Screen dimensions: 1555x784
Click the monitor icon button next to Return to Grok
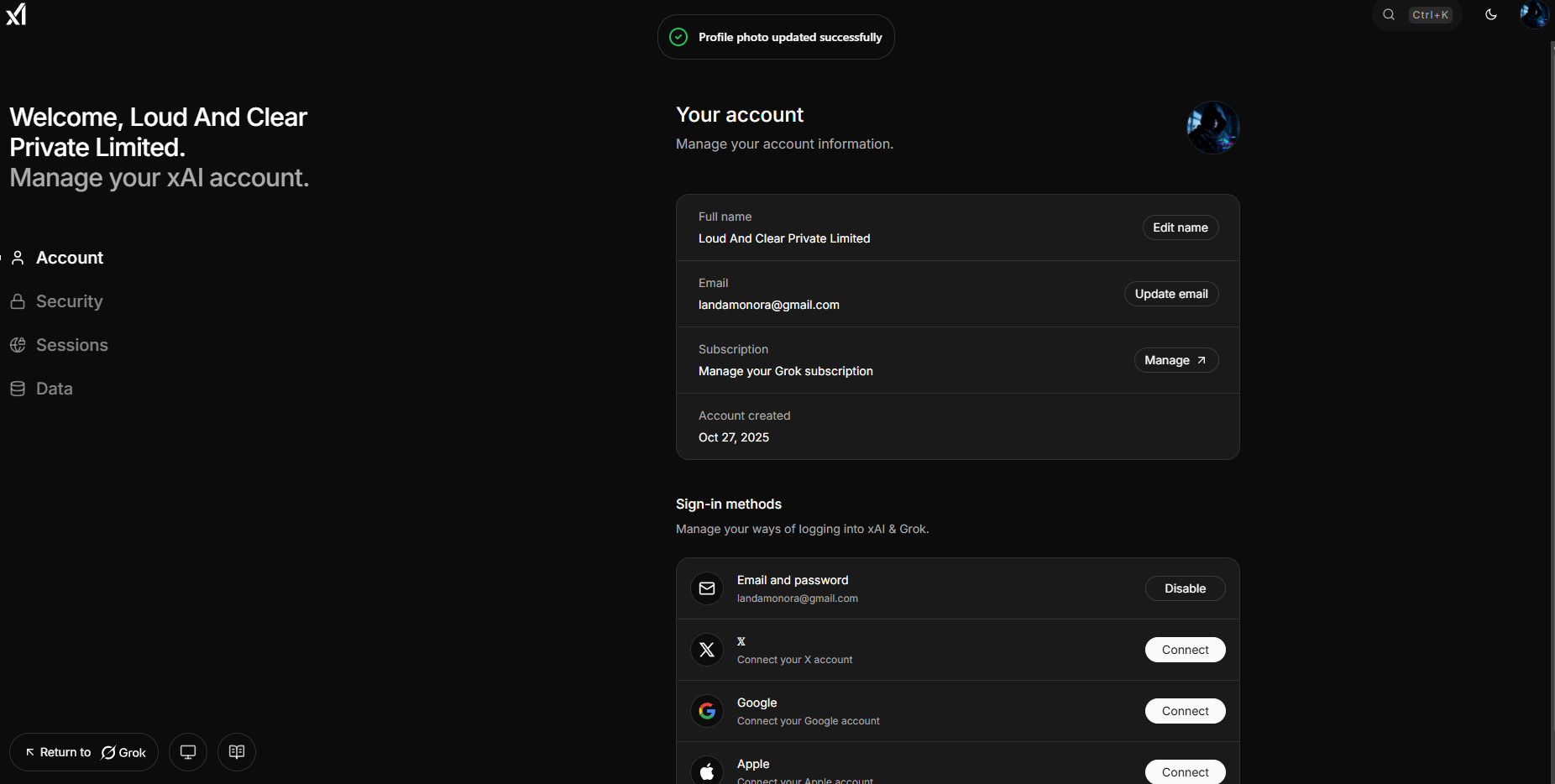point(188,752)
